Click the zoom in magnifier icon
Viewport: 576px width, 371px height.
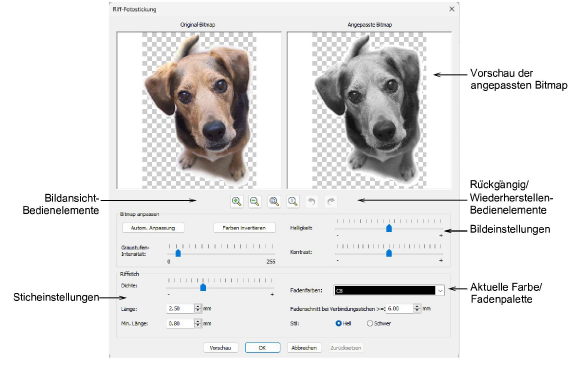click(x=237, y=201)
